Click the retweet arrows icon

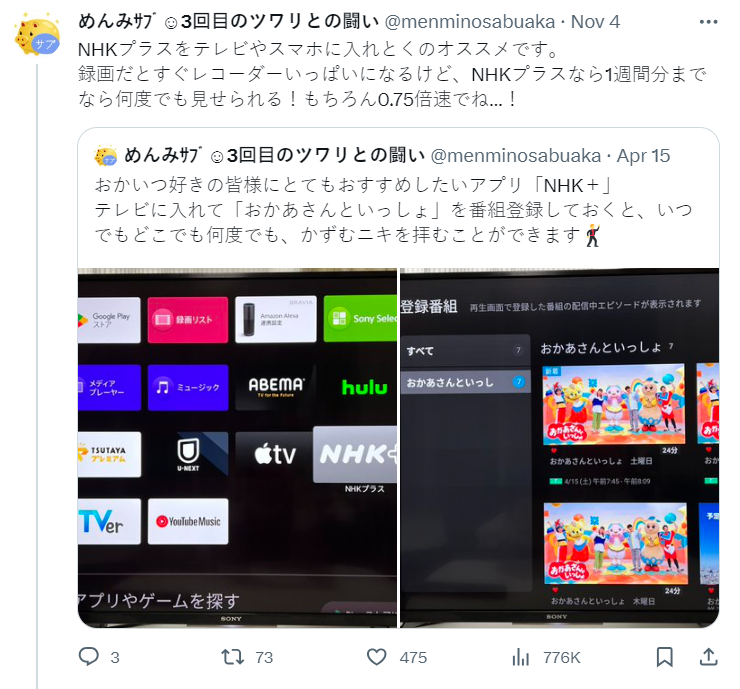232,657
